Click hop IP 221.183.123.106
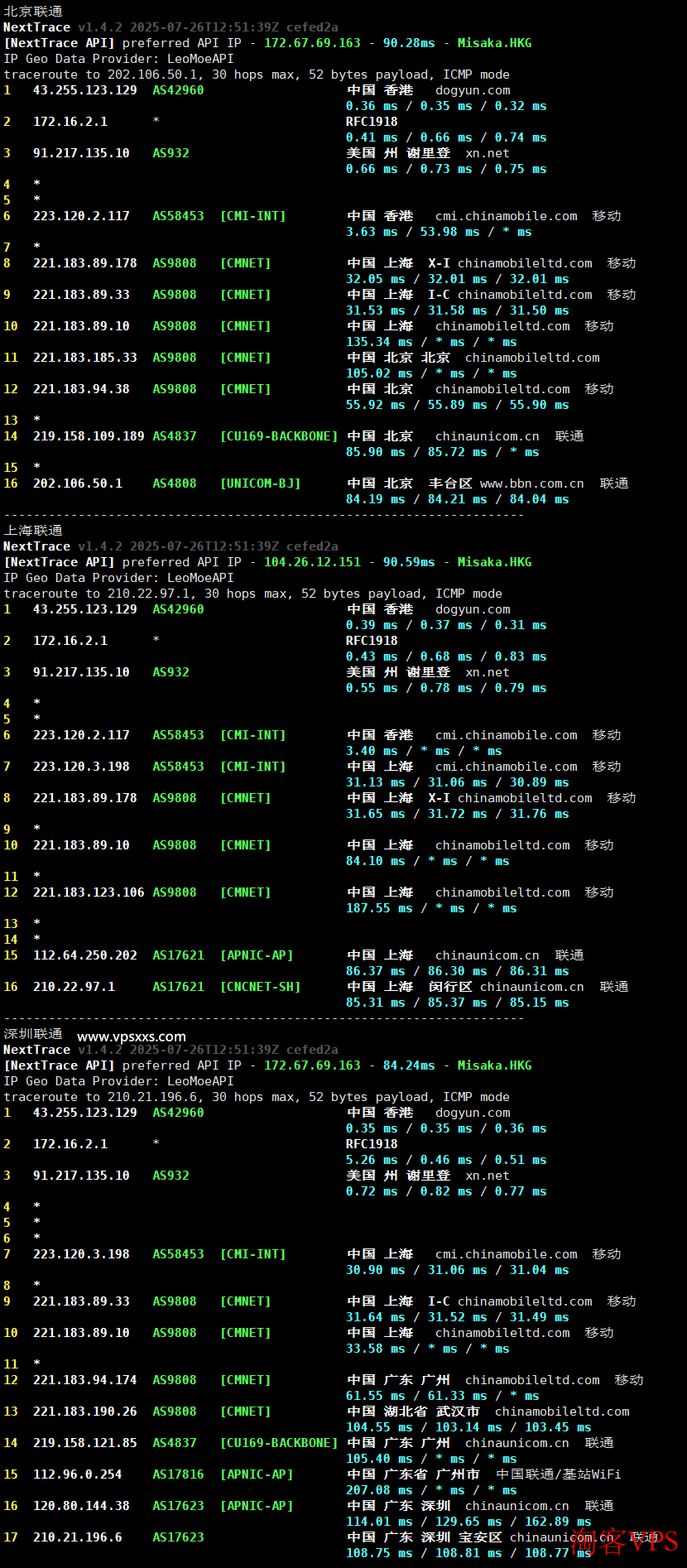 coord(89,892)
